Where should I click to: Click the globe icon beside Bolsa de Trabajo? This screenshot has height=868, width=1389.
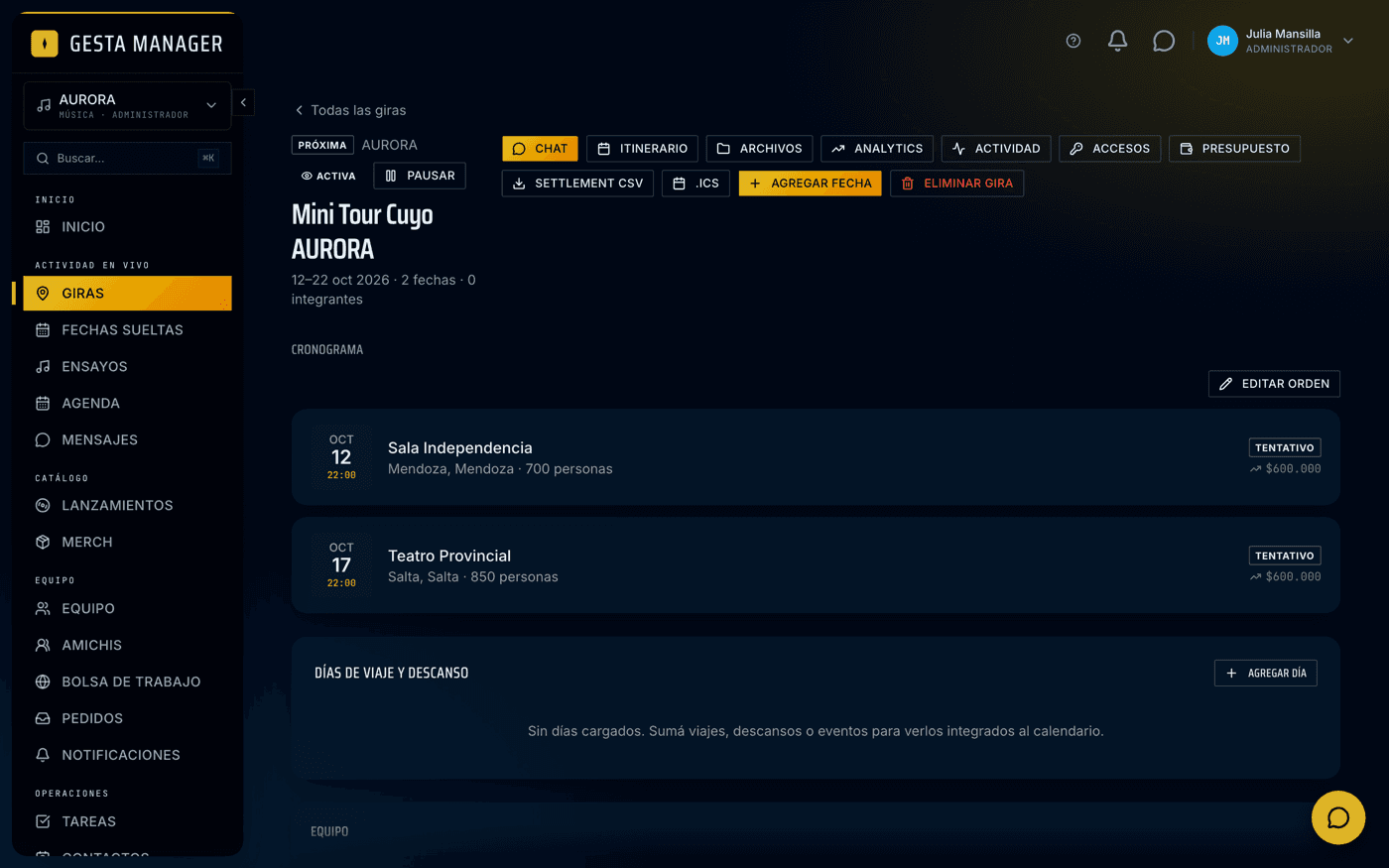click(43, 682)
